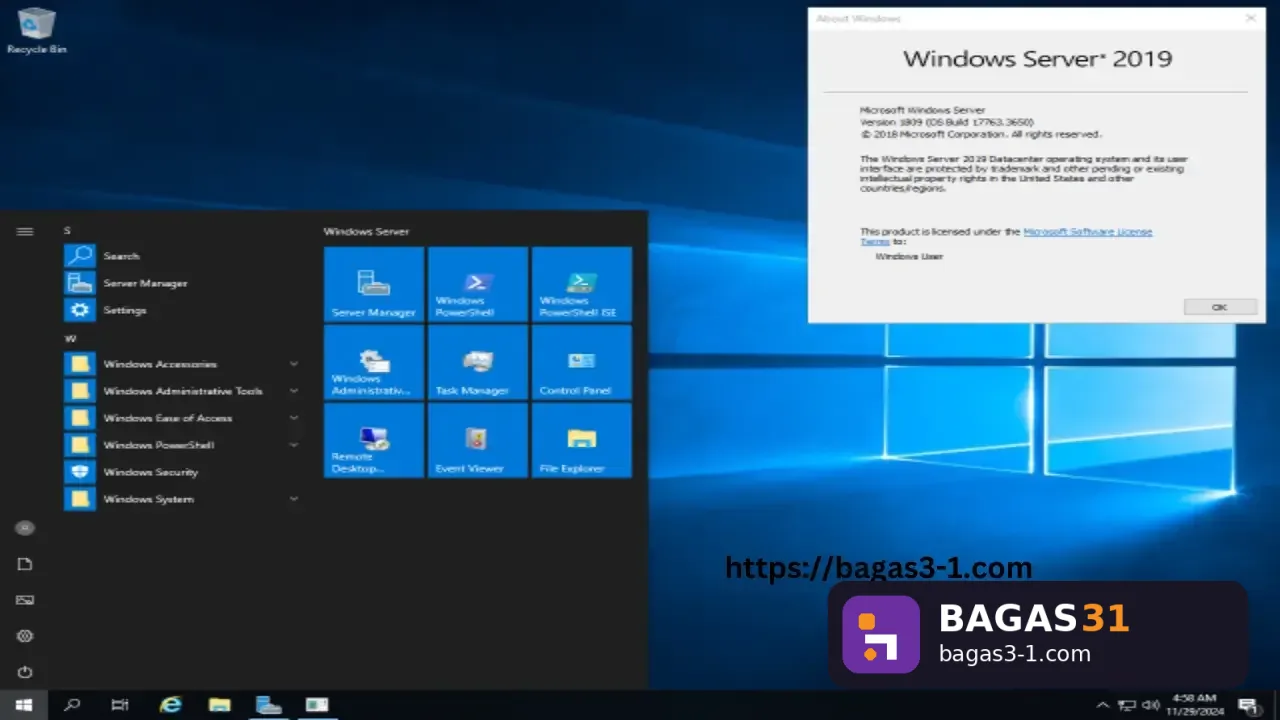Click the taskbar clock and date

(x=1193, y=705)
